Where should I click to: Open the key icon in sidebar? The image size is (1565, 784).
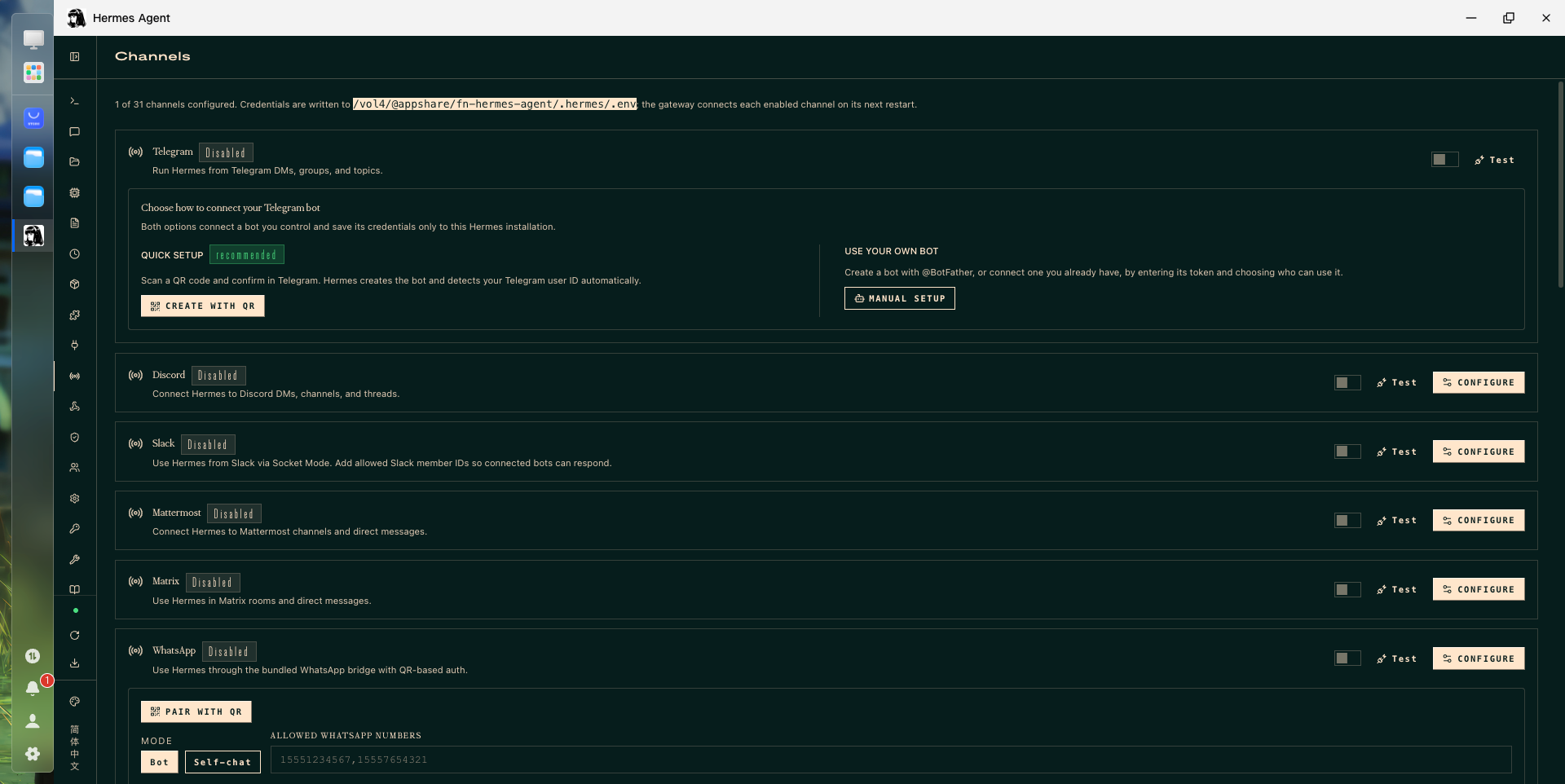click(74, 529)
